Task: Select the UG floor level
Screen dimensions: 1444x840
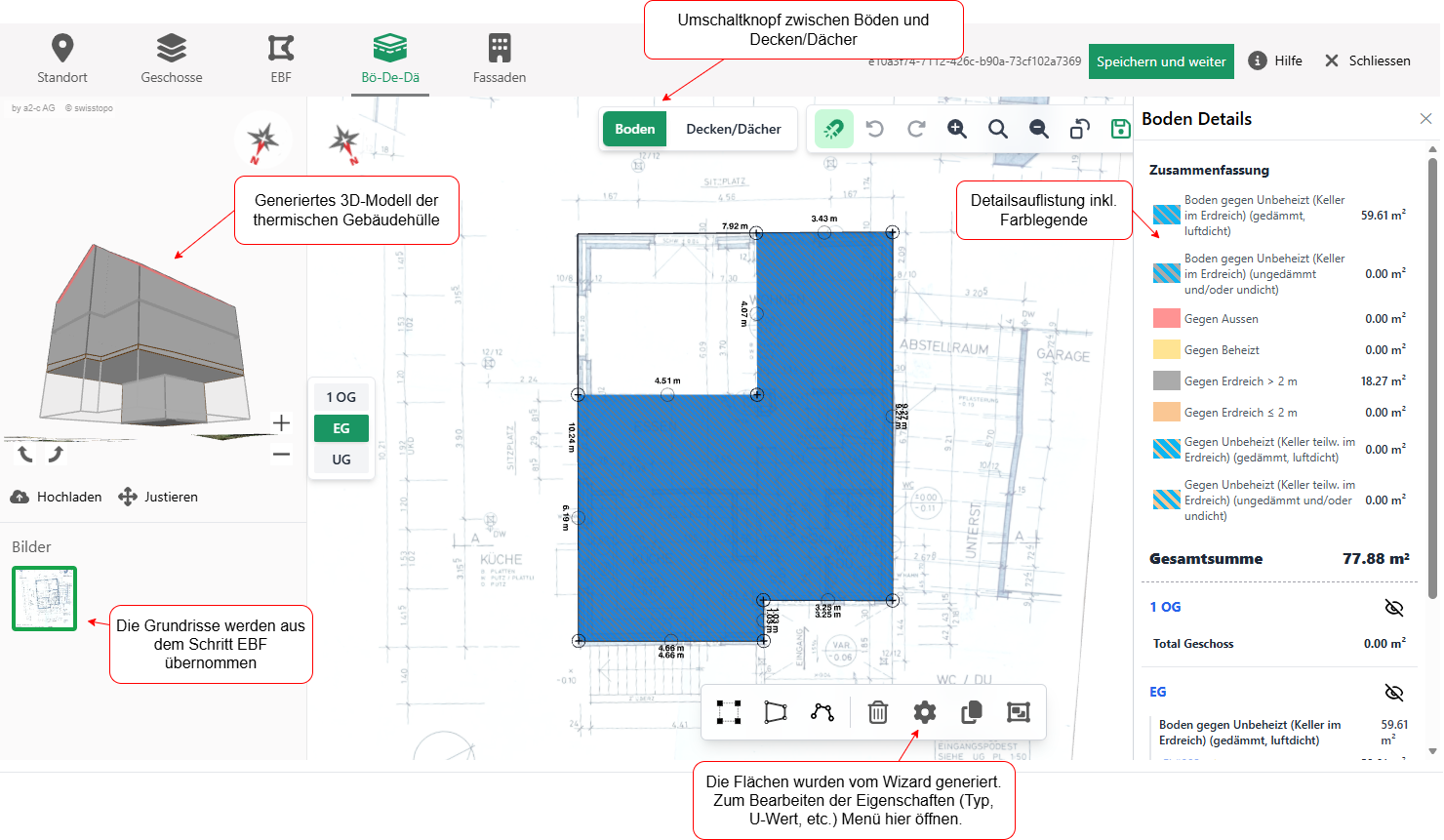Action: (x=341, y=460)
